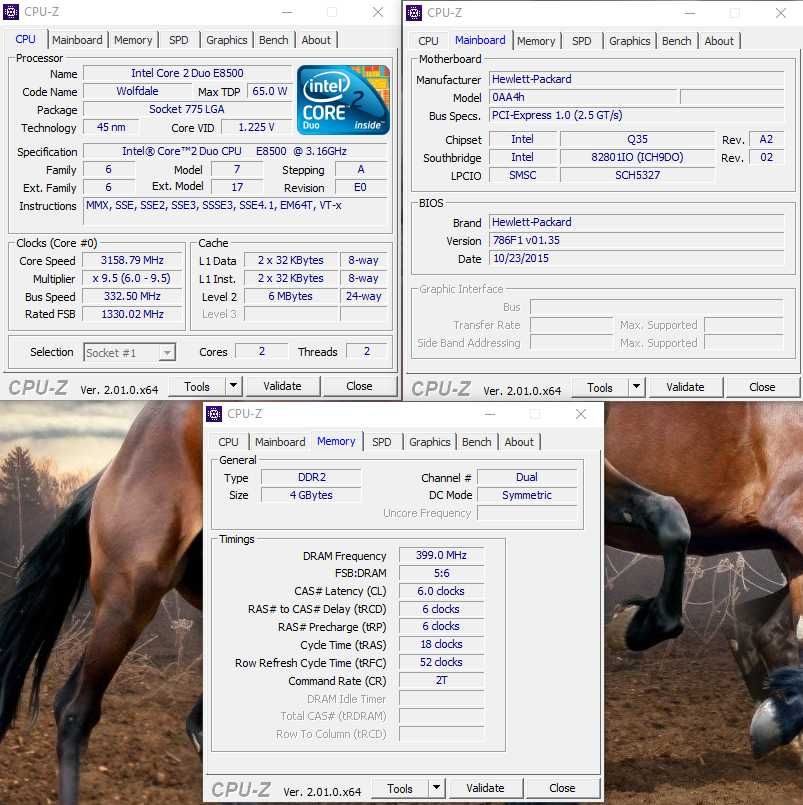Image resolution: width=803 pixels, height=805 pixels.
Task: Click the FSB:DRAM ratio value 5:6
Action: tap(442, 573)
